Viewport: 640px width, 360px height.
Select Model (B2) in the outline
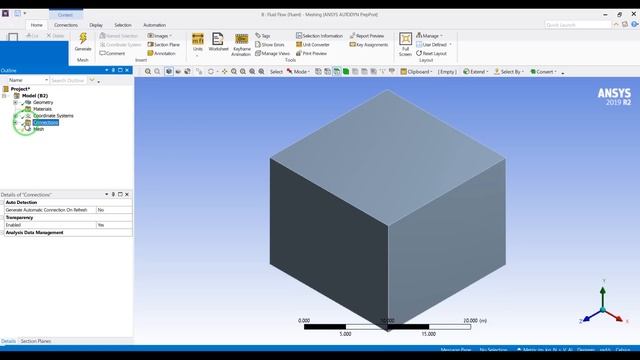(x=35, y=96)
